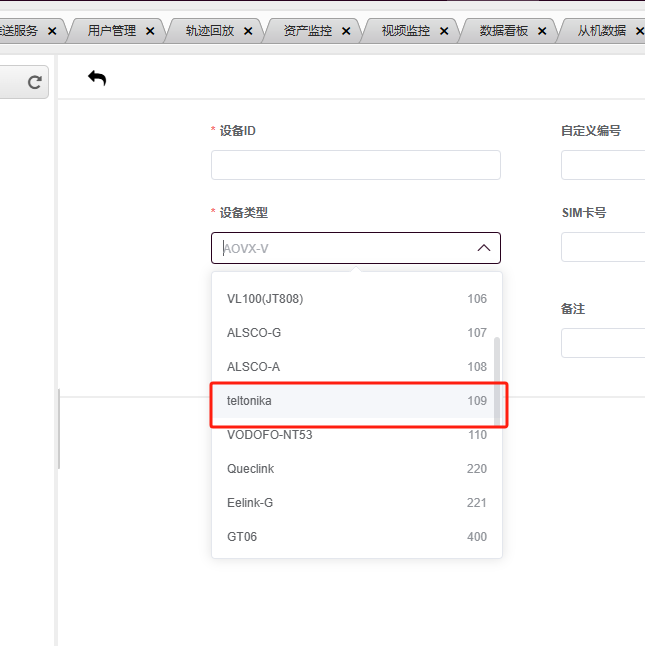The height and width of the screenshot is (646, 645).
Task: Click the back arrow icon
Action: [97, 78]
